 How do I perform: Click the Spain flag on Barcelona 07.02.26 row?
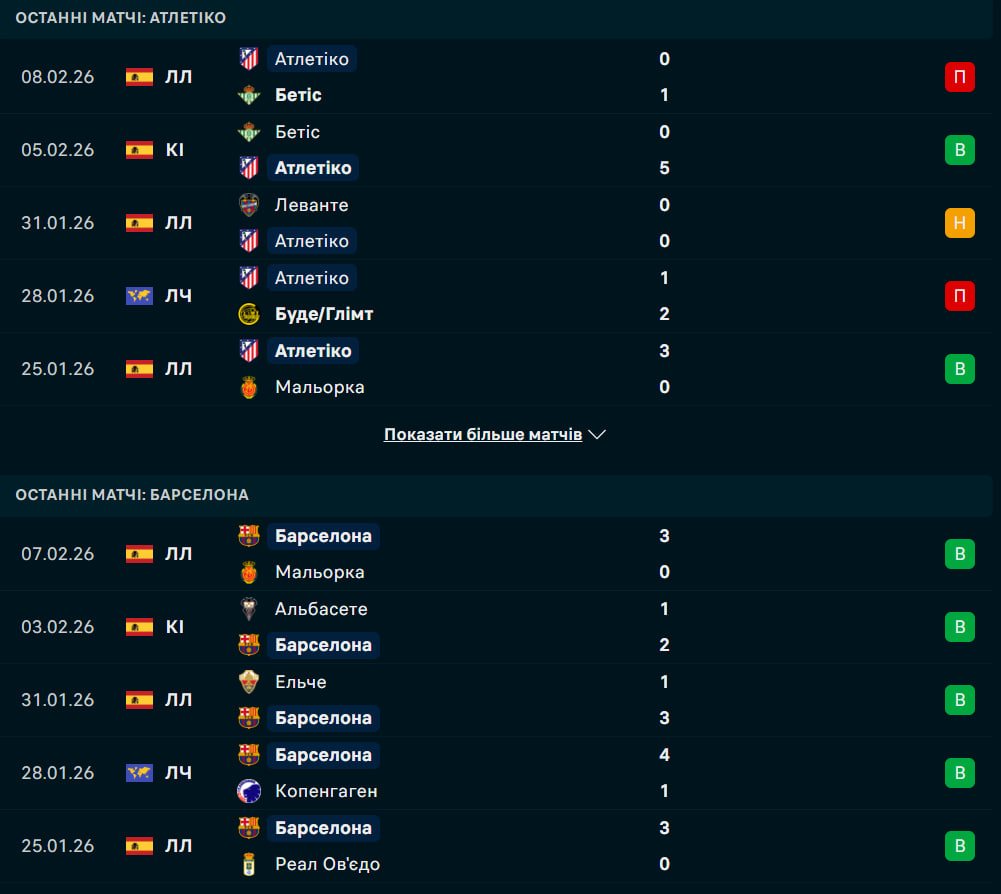coord(139,554)
